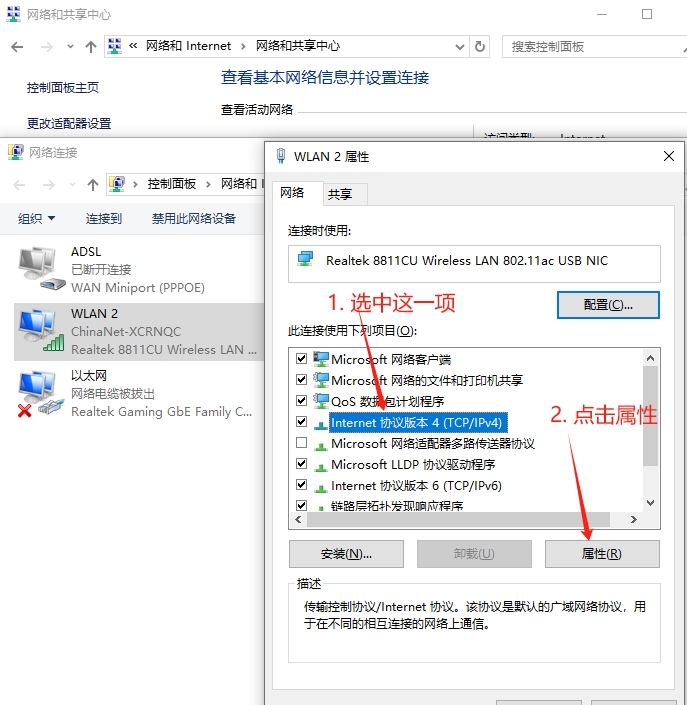
Task: Go up one level in 网络连接 window
Action: pyautogui.click(x=93, y=184)
